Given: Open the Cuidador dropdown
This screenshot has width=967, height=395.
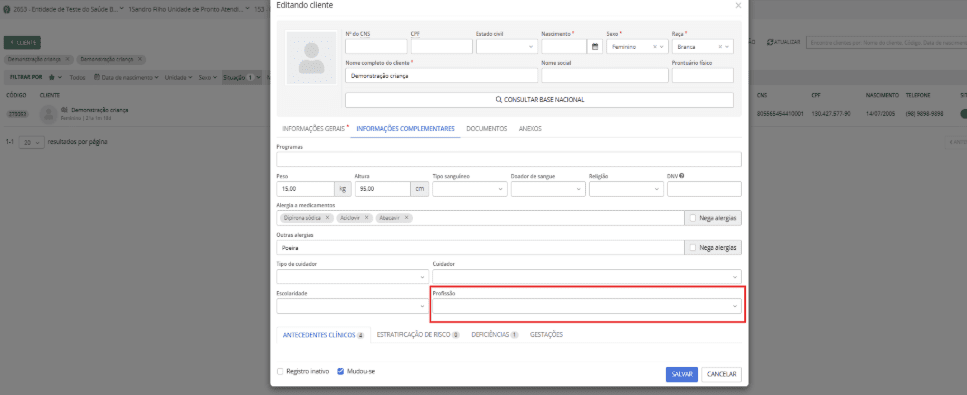Looking at the screenshot, I should pyautogui.click(x=587, y=276).
